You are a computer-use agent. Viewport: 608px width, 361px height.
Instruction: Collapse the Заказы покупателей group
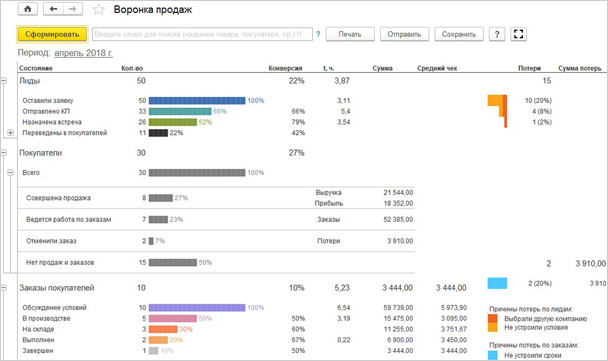point(3,288)
